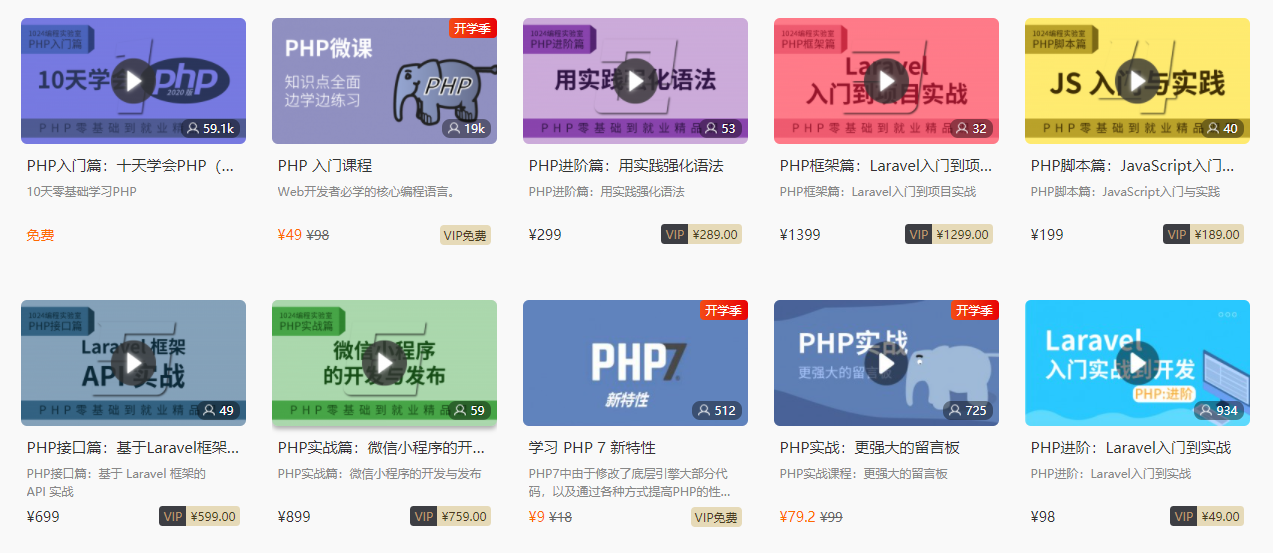The width and height of the screenshot is (1273, 553).
Task: Click the VIP ¥49.00 price badge
Action: tap(1206, 517)
